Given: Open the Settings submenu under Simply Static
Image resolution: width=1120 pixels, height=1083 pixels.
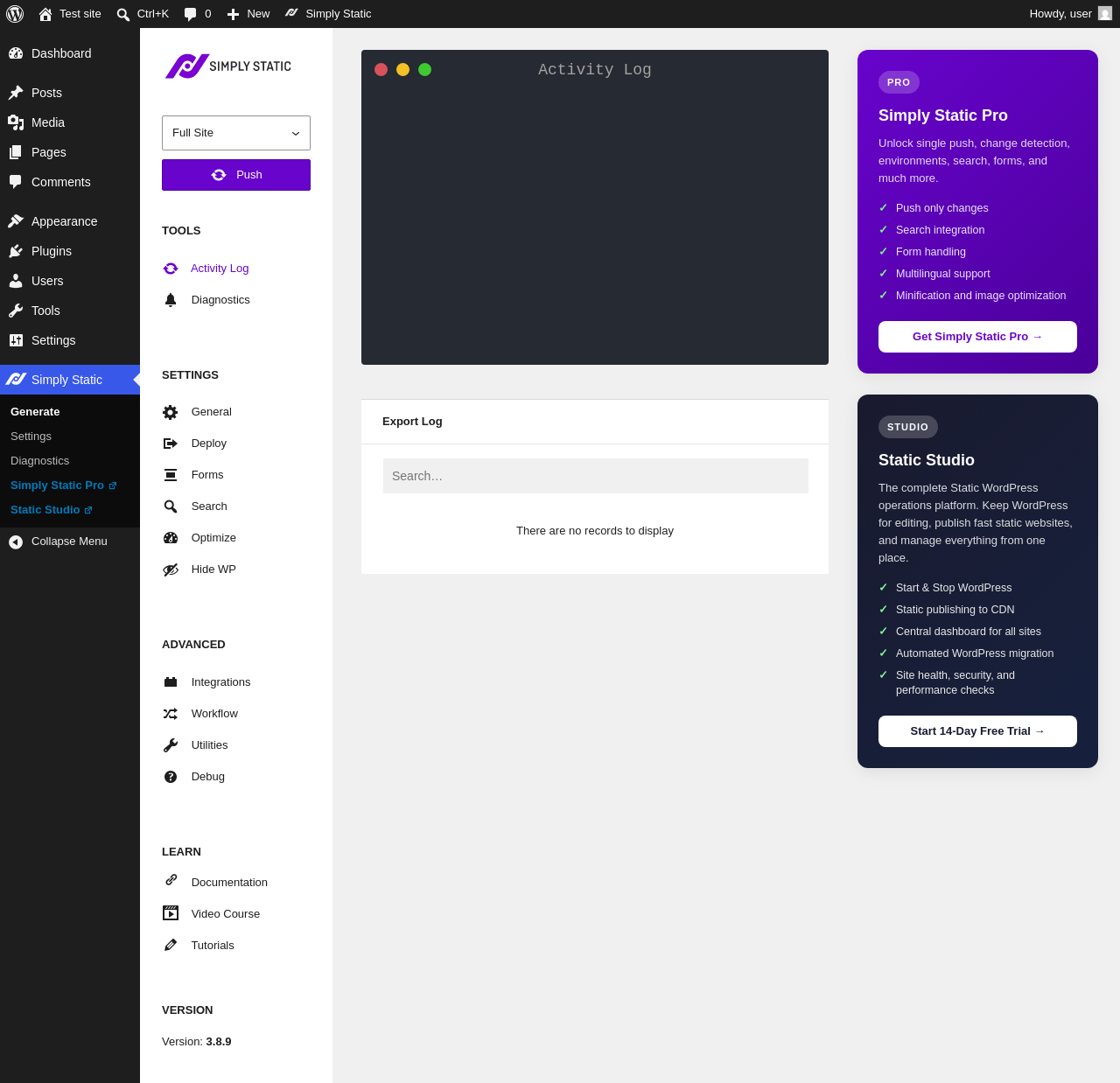Looking at the screenshot, I should [x=31, y=437].
